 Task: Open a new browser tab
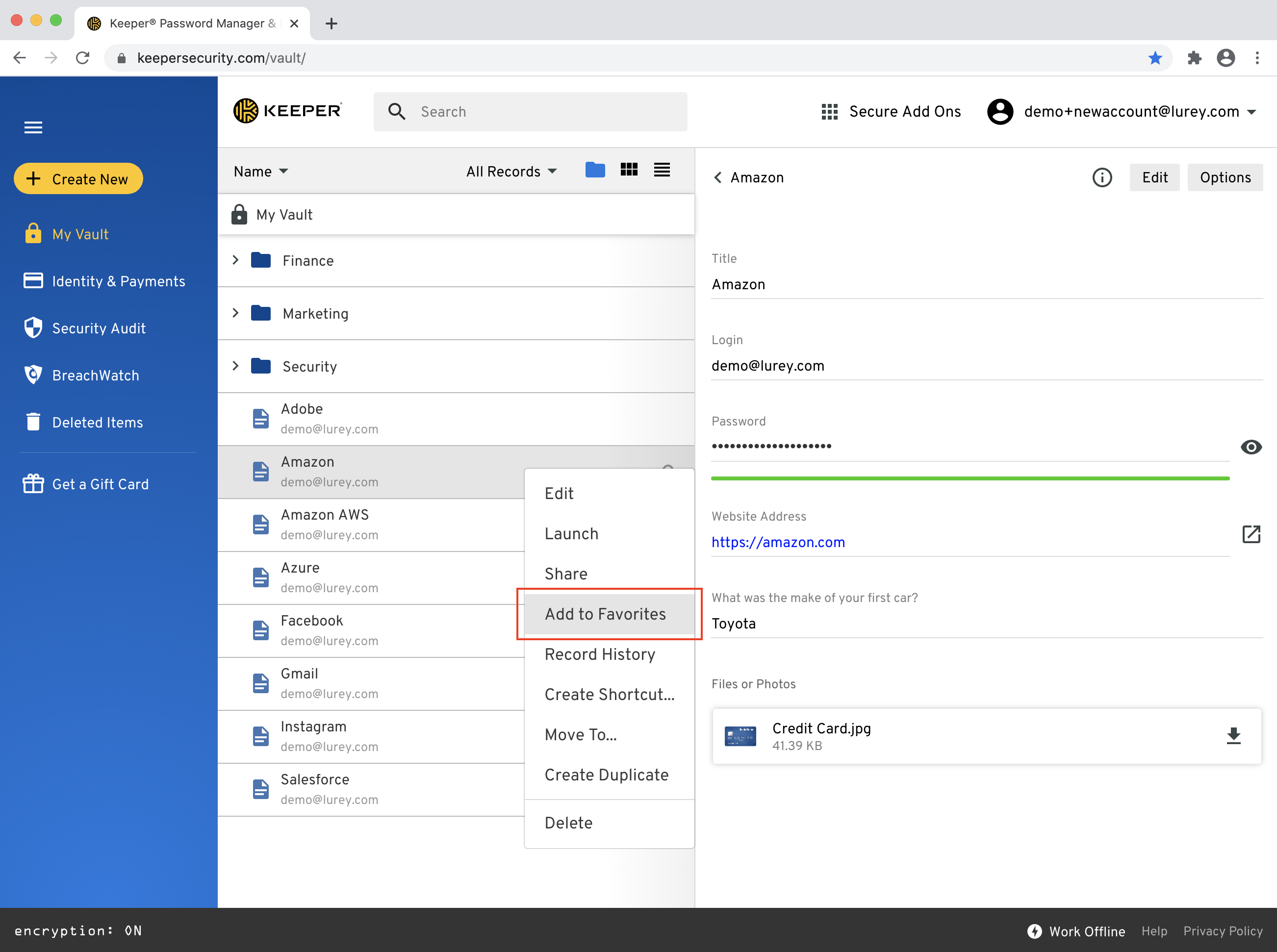click(331, 24)
